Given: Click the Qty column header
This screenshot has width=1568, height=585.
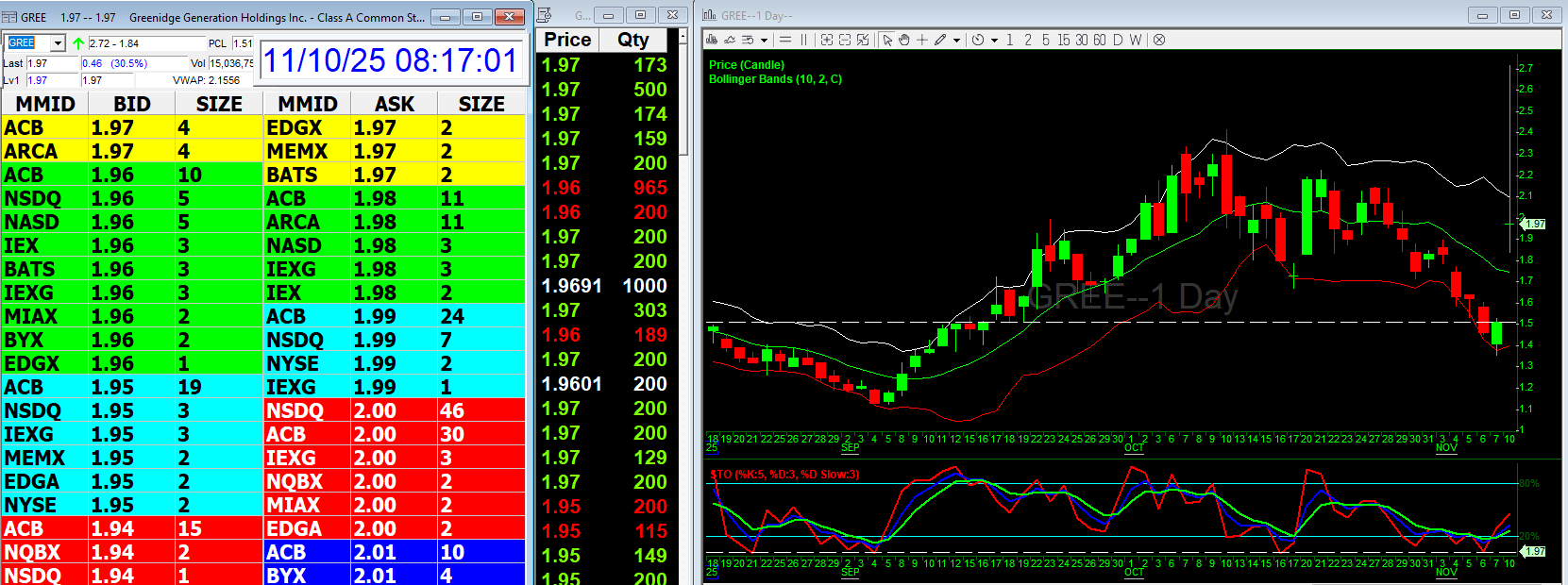Looking at the screenshot, I should (632, 40).
